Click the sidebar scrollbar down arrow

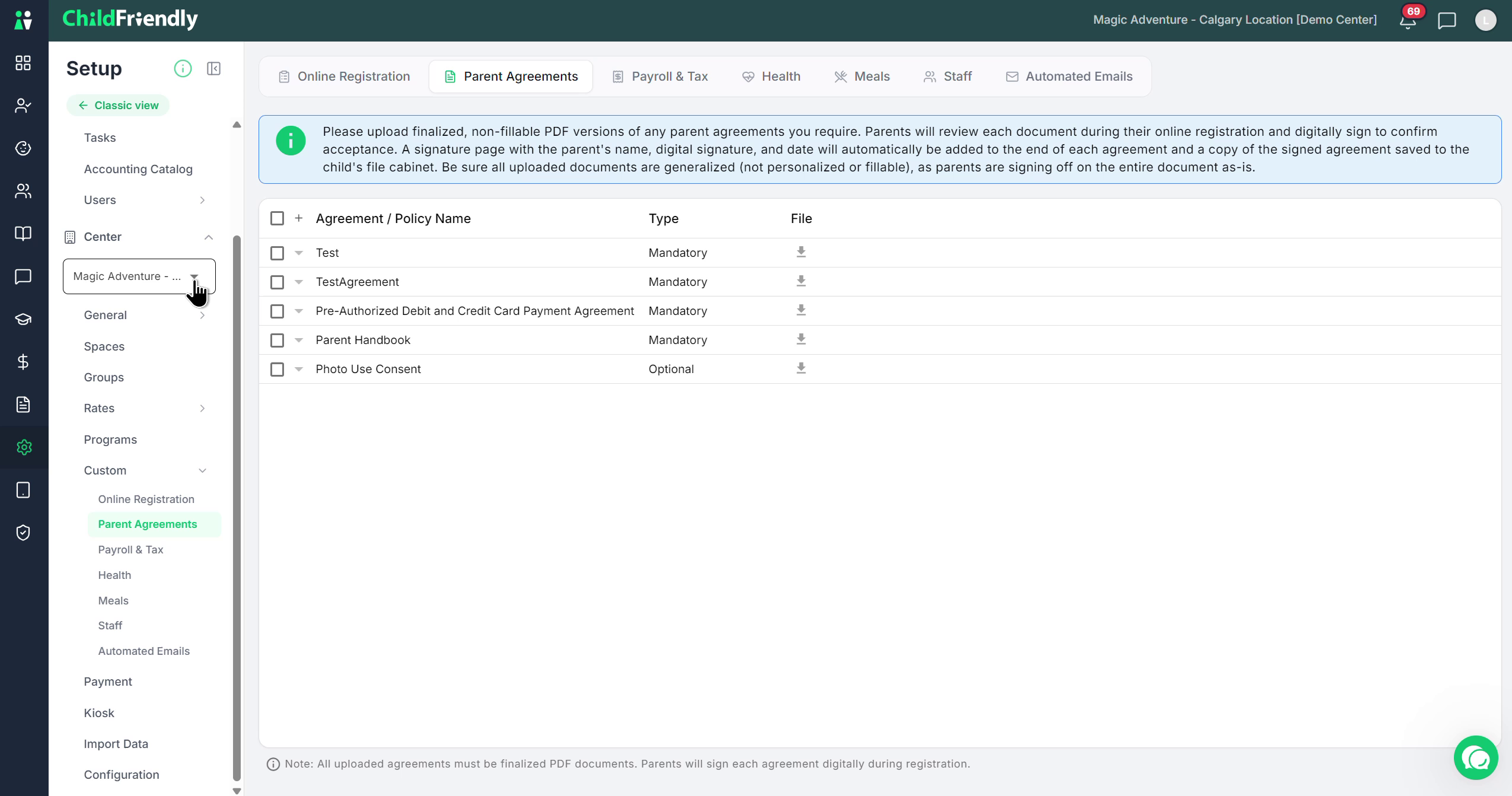237,791
